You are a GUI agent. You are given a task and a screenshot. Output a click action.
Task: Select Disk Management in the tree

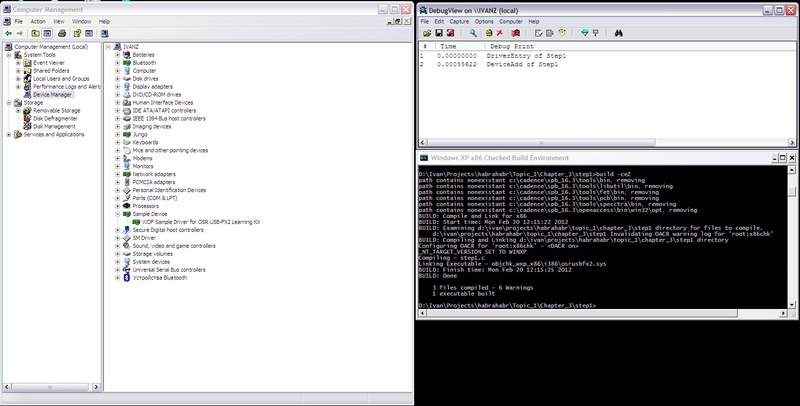[54, 126]
